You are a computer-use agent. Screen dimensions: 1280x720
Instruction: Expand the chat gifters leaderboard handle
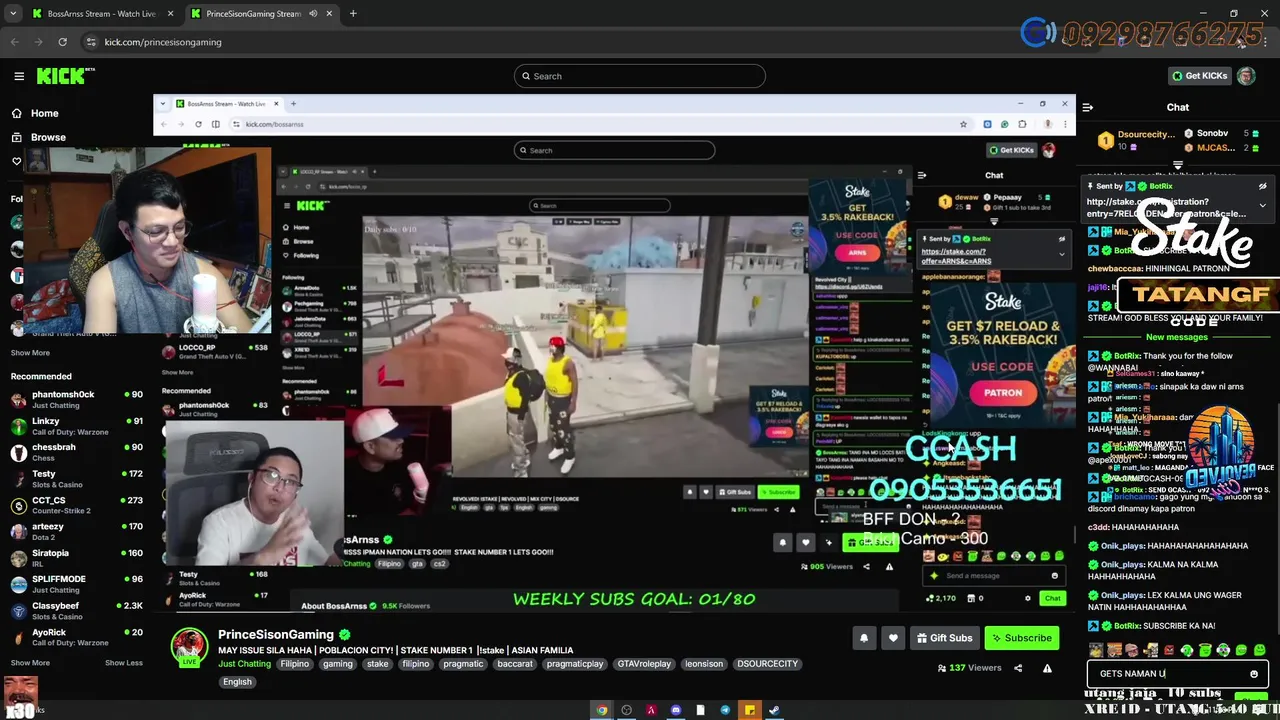pos(1178,165)
